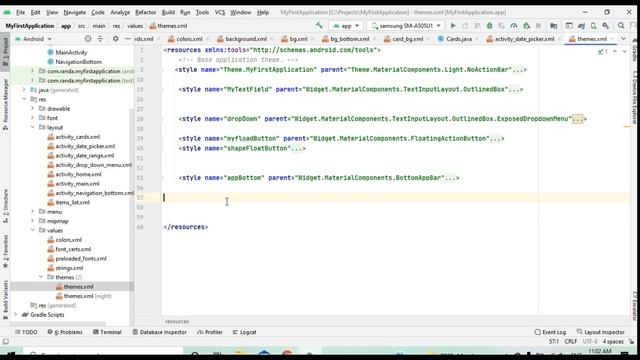Collapse the res folder
The width and height of the screenshot is (640, 360).
coord(24,99)
